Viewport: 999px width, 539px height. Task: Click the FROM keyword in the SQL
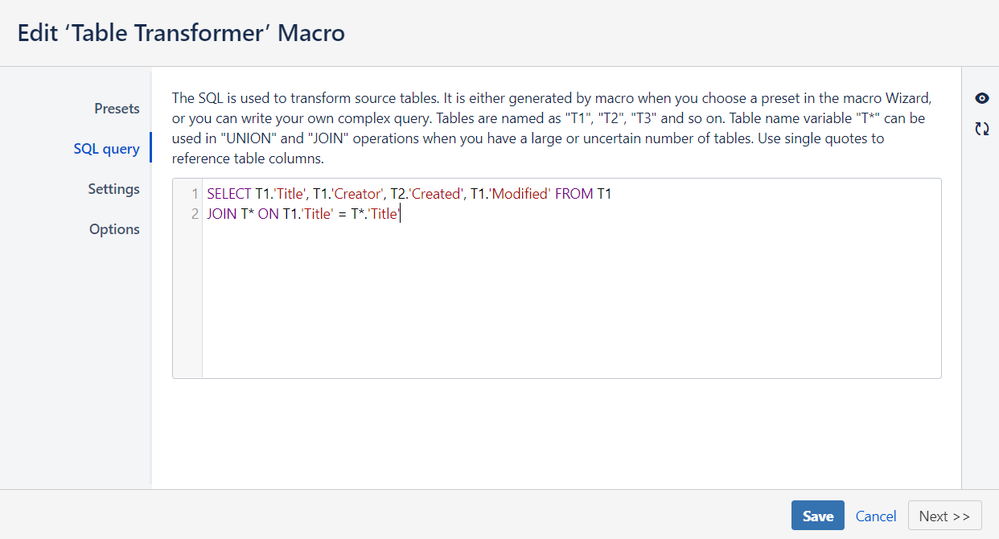[x=574, y=194]
